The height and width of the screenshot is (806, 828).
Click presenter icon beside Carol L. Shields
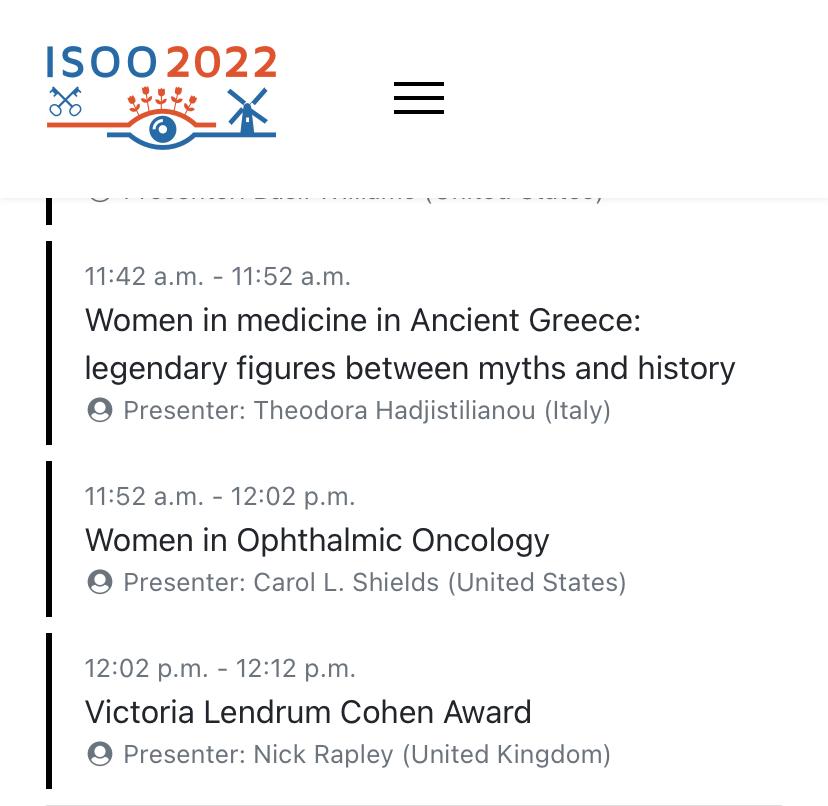(x=99, y=582)
